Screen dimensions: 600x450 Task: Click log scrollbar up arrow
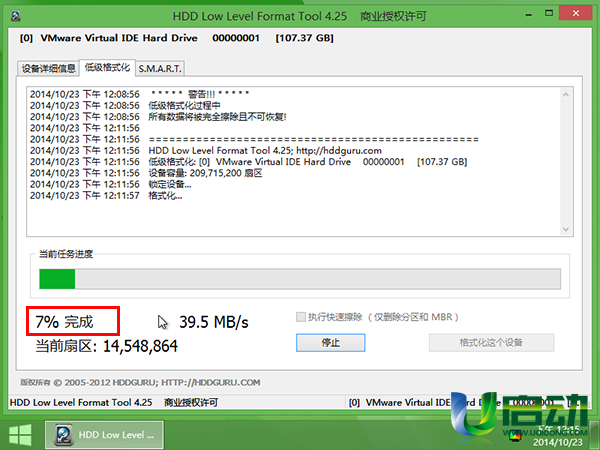click(x=566, y=95)
